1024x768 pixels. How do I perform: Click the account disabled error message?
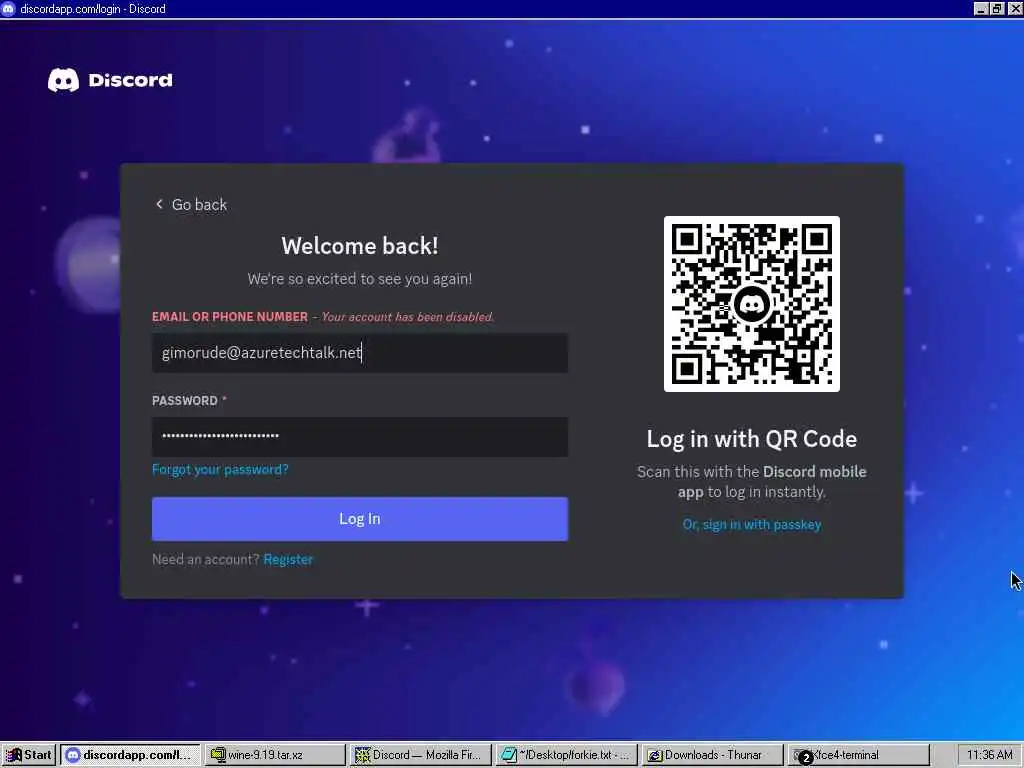click(408, 317)
